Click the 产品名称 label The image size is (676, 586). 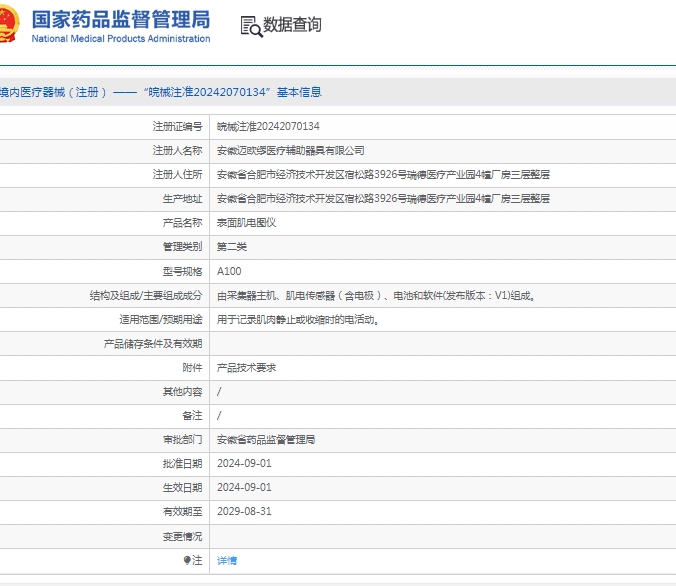click(x=182, y=223)
